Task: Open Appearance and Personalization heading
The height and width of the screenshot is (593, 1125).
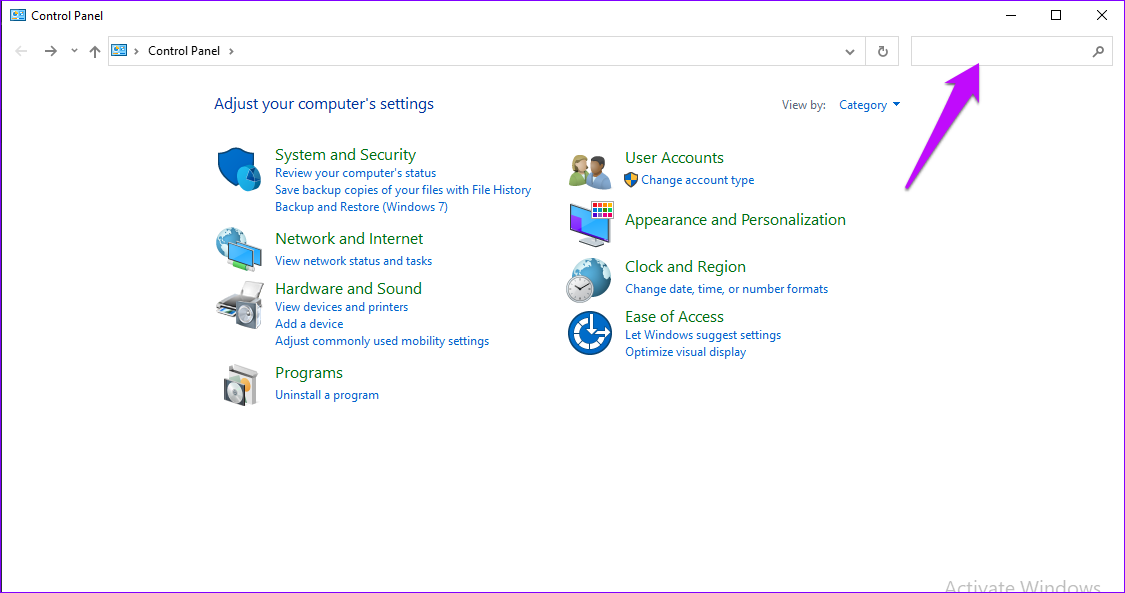Action: click(x=735, y=219)
